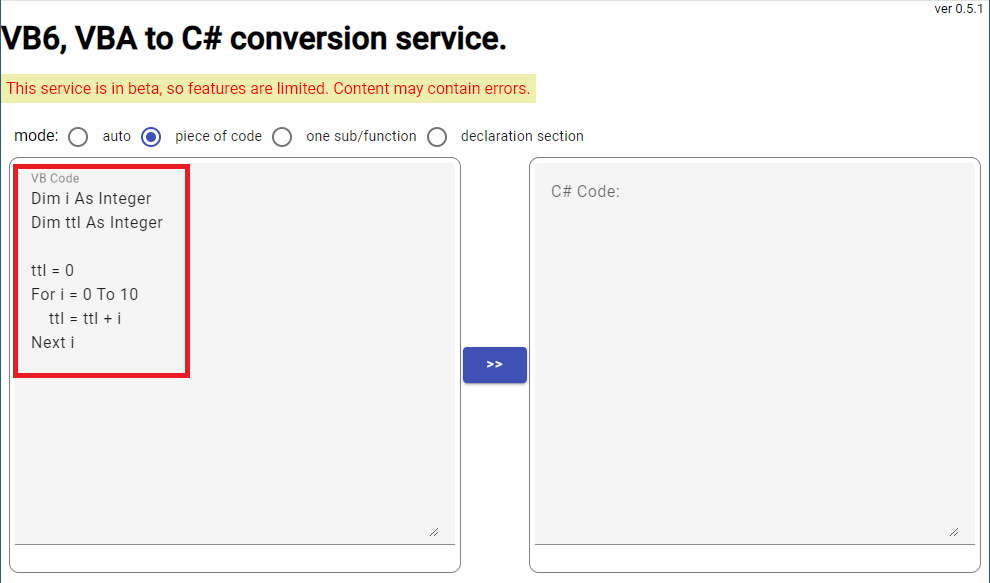This screenshot has height=583, width=990.
Task: Click the >> convert button
Action: click(494, 364)
